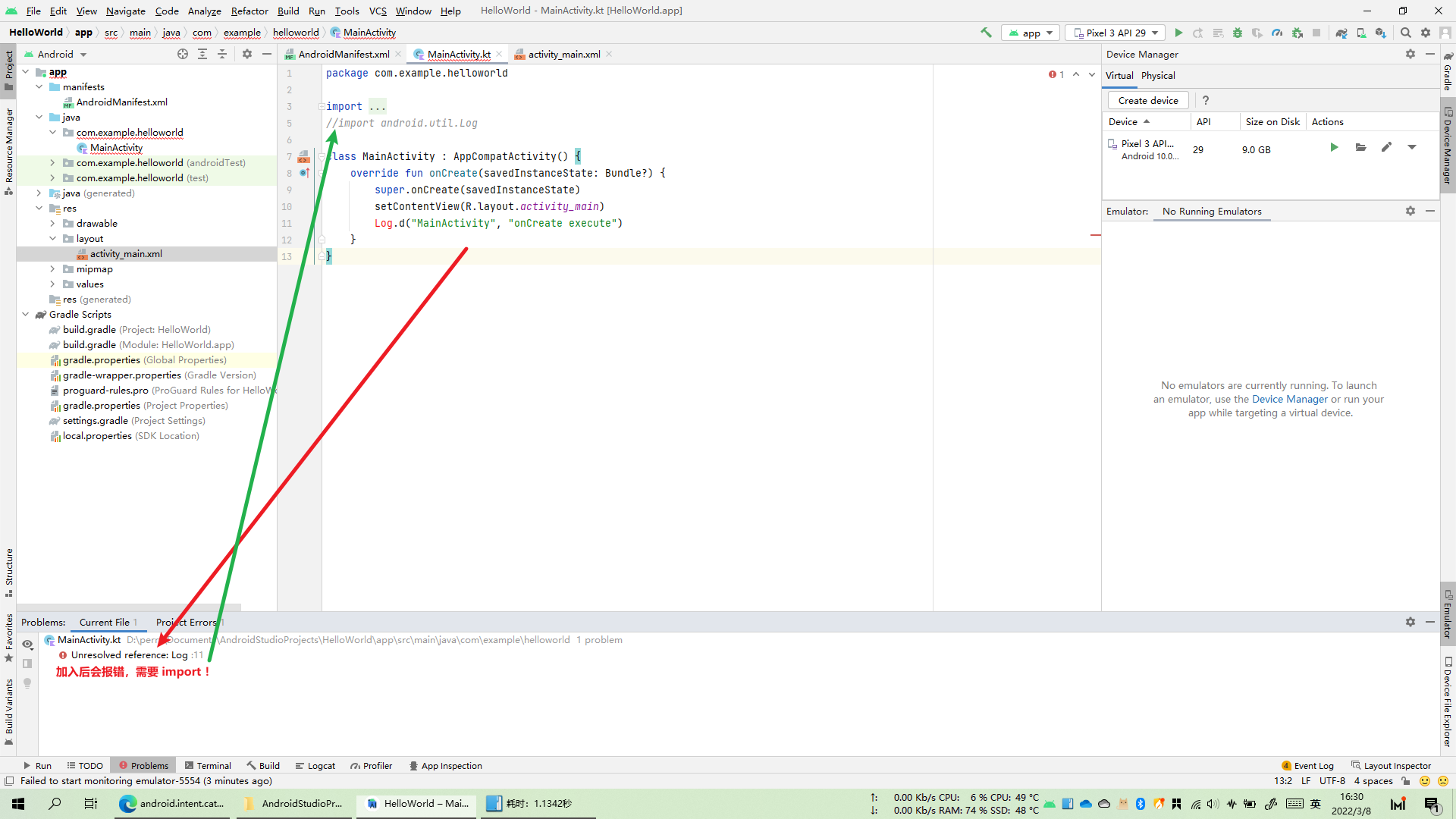
Task: Open Search Everywhere magnifier in toolbar
Action: point(1405,33)
